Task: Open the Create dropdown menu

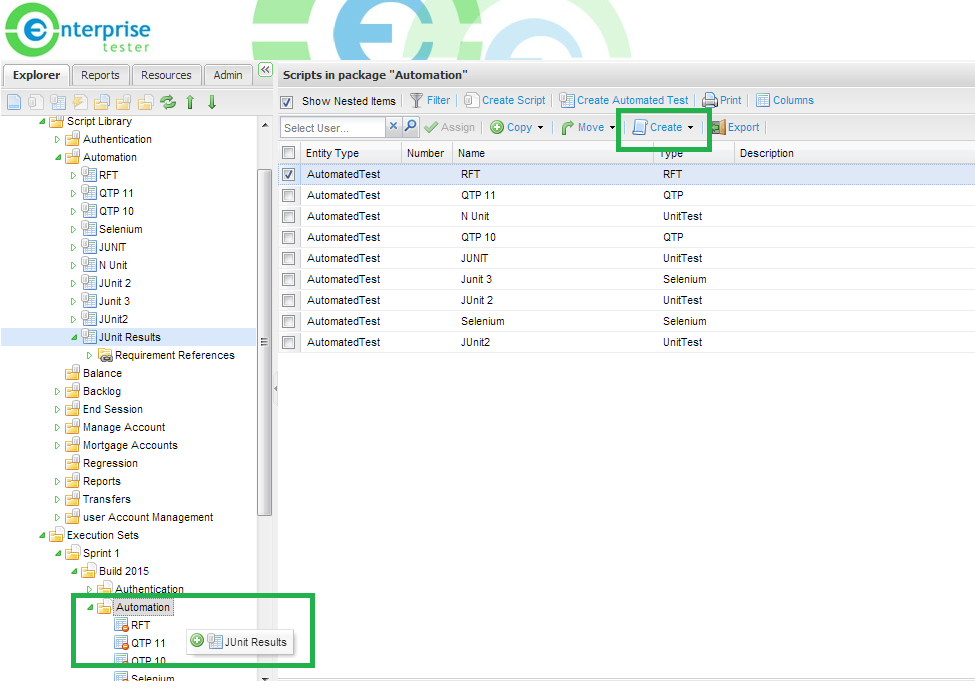Action: (664, 127)
